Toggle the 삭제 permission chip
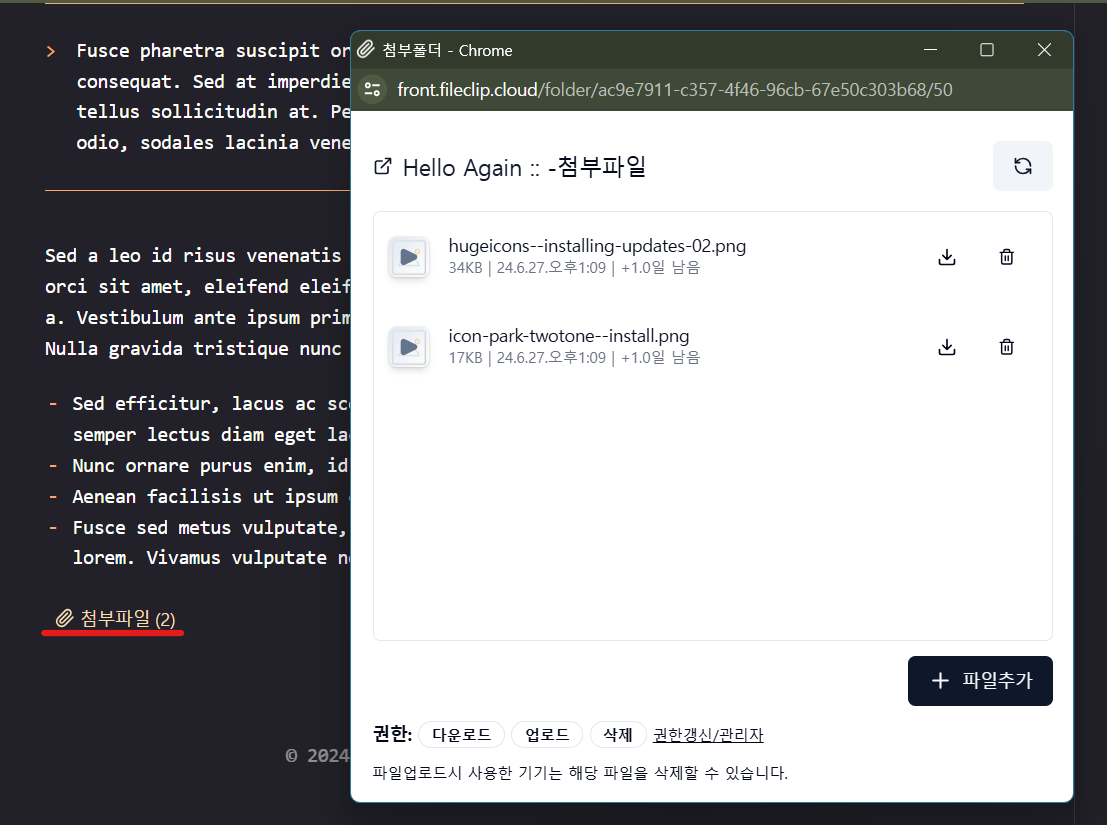 (617, 734)
